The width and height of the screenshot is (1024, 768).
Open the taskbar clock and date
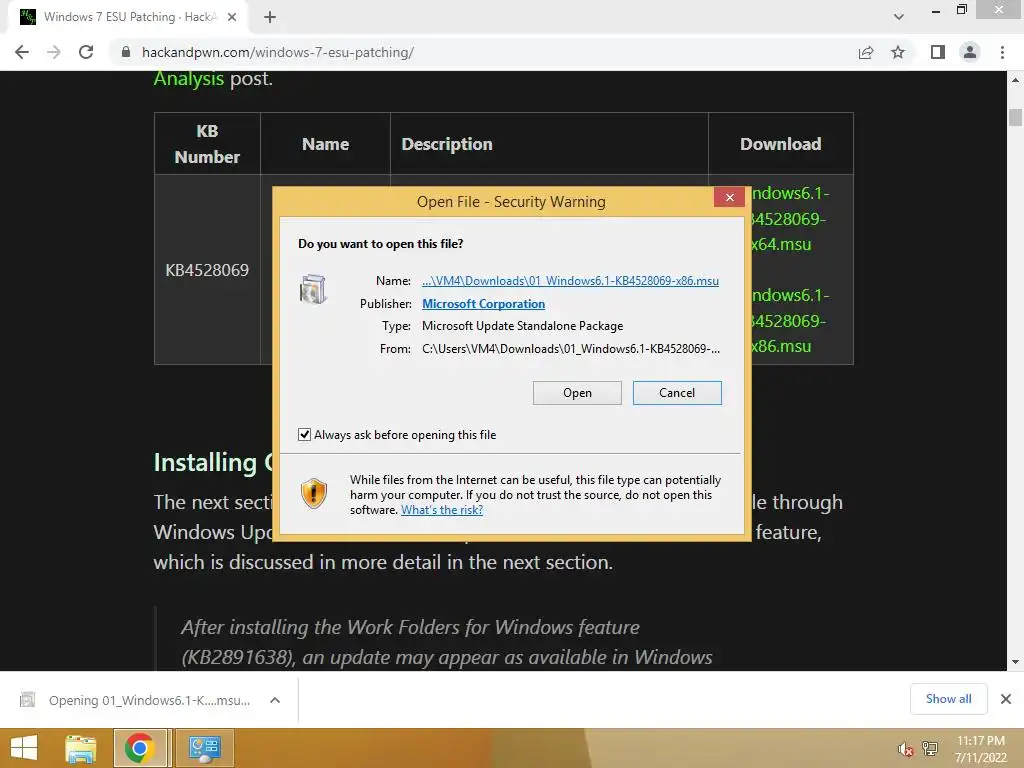click(980, 749)
